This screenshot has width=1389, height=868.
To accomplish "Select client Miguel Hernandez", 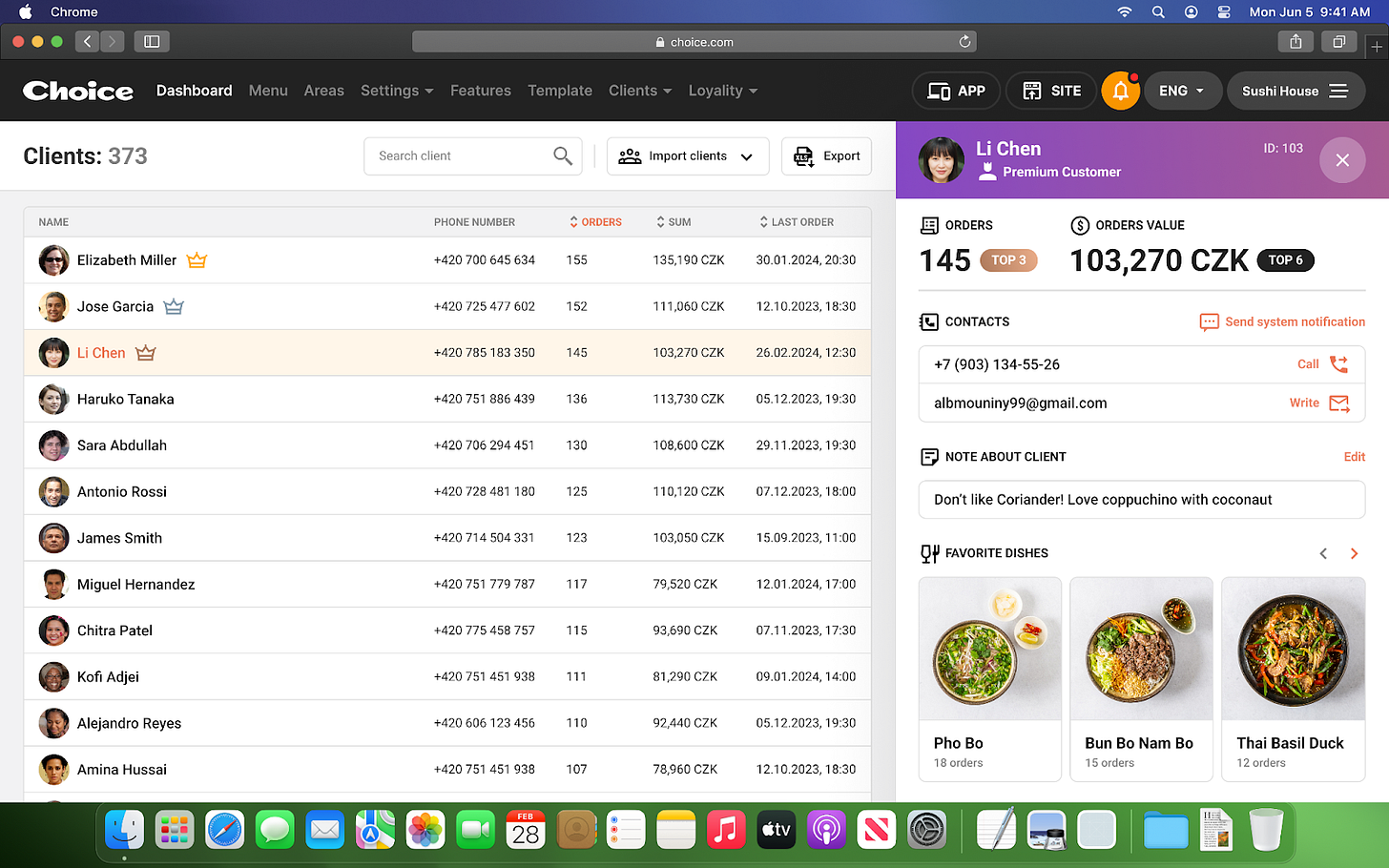I will pos(447,584).
